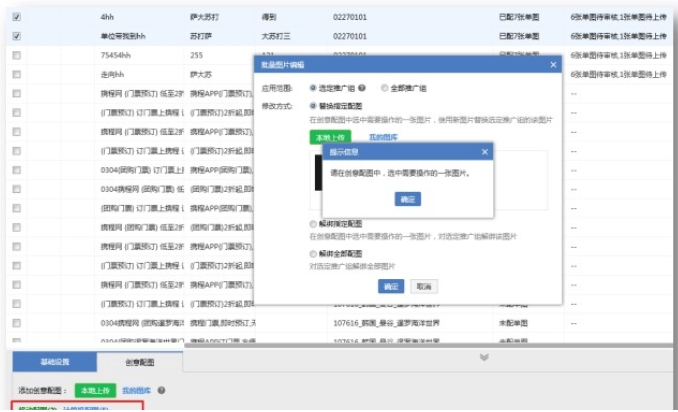Click the 255 cell

(x=196, y=55)
